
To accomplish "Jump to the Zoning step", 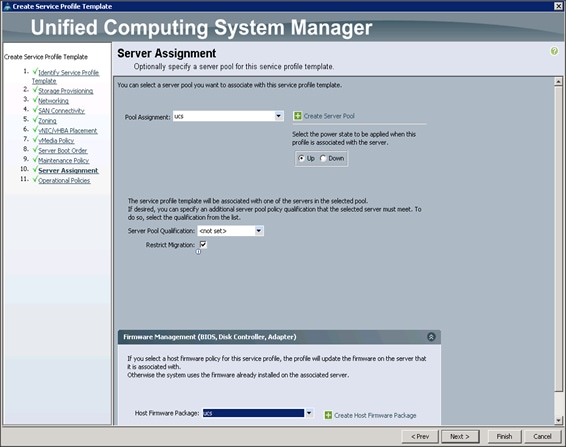I will 47,121.
